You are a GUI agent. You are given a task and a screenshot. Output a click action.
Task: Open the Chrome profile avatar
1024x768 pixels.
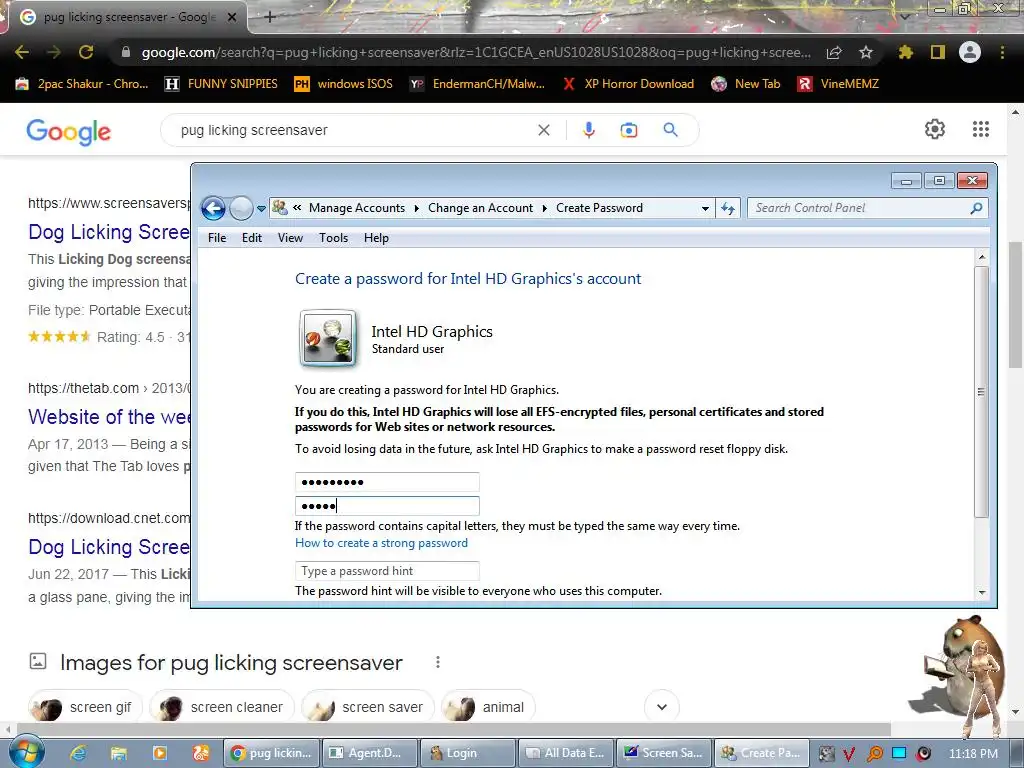[970, 52]
